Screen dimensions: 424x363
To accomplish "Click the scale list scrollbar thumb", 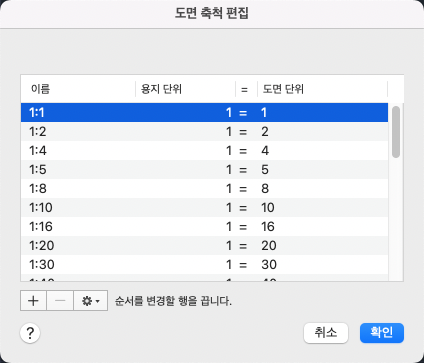I will click(396, 132).
